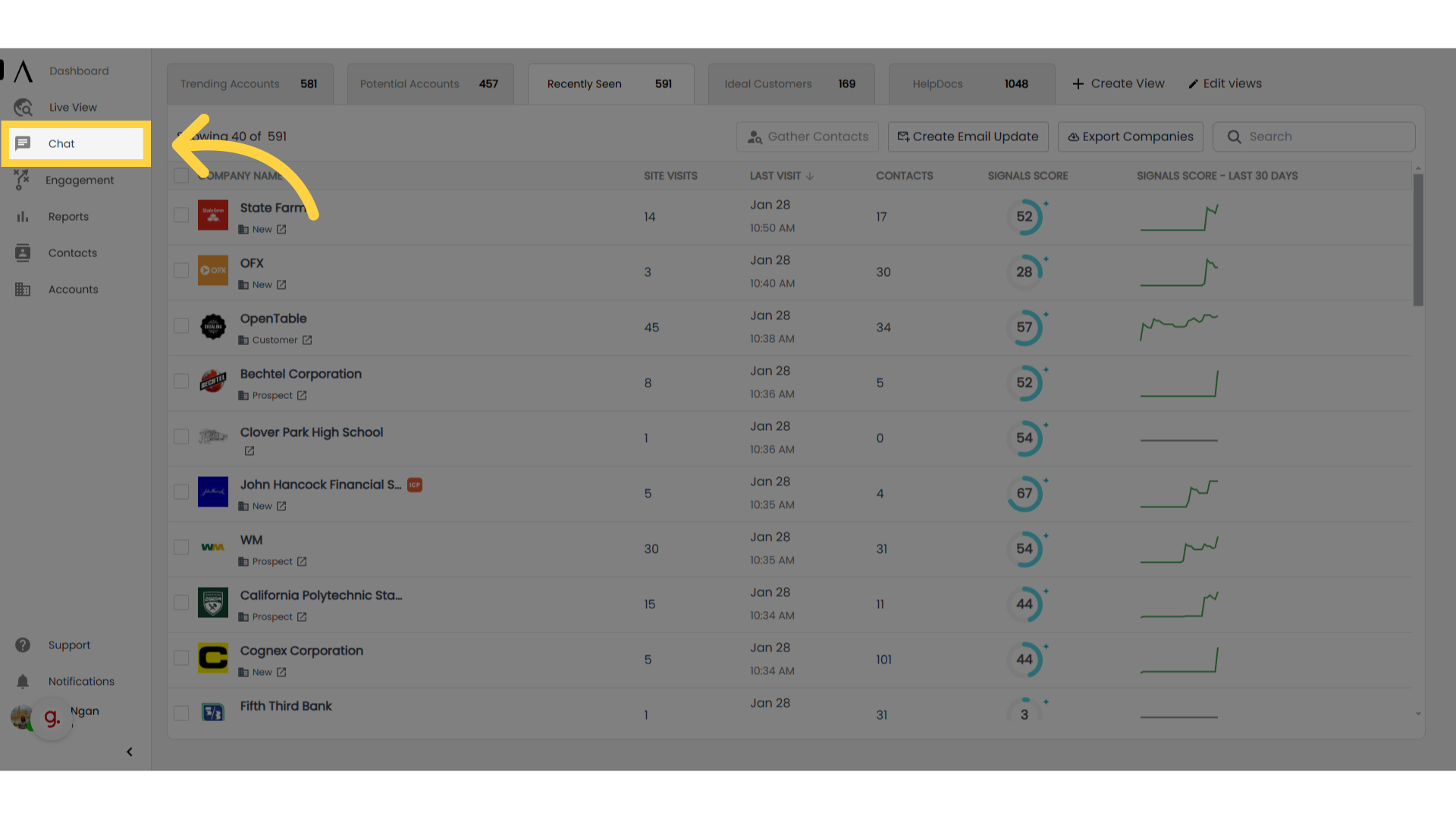Open the Engagement section

click(78, 180)
